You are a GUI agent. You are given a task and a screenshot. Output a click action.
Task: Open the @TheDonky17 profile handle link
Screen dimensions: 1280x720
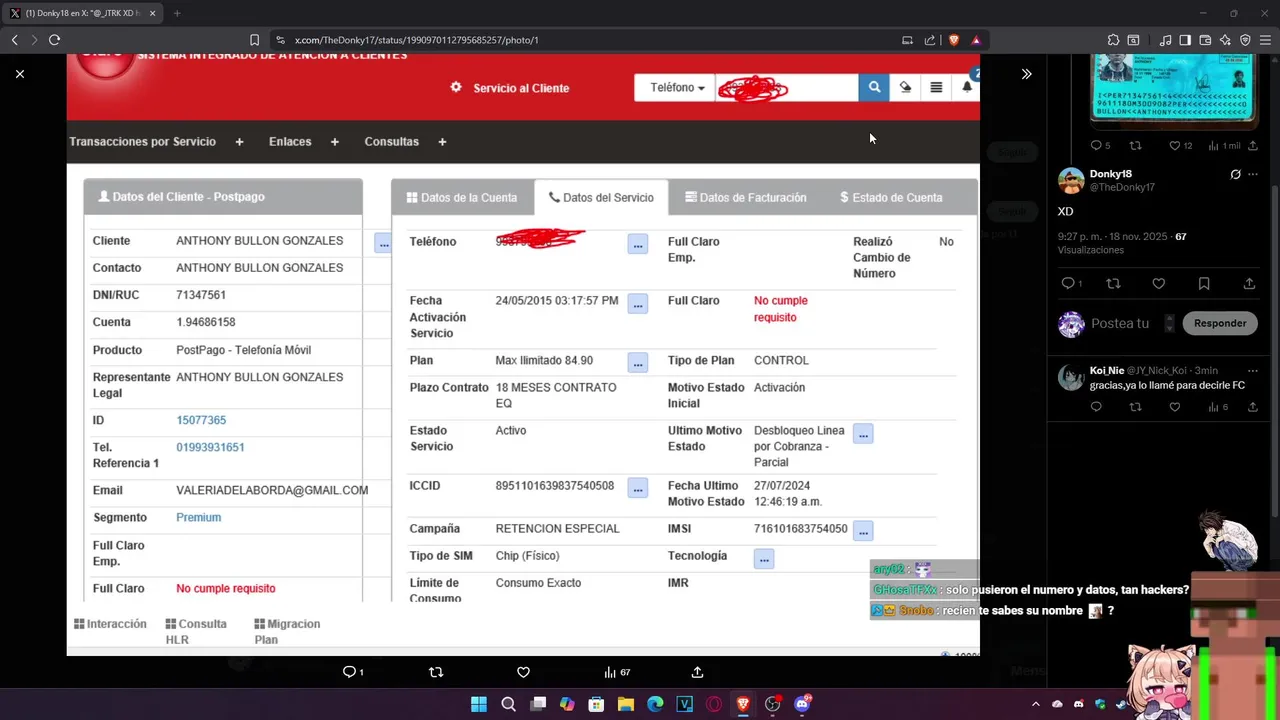point(1122,187)
